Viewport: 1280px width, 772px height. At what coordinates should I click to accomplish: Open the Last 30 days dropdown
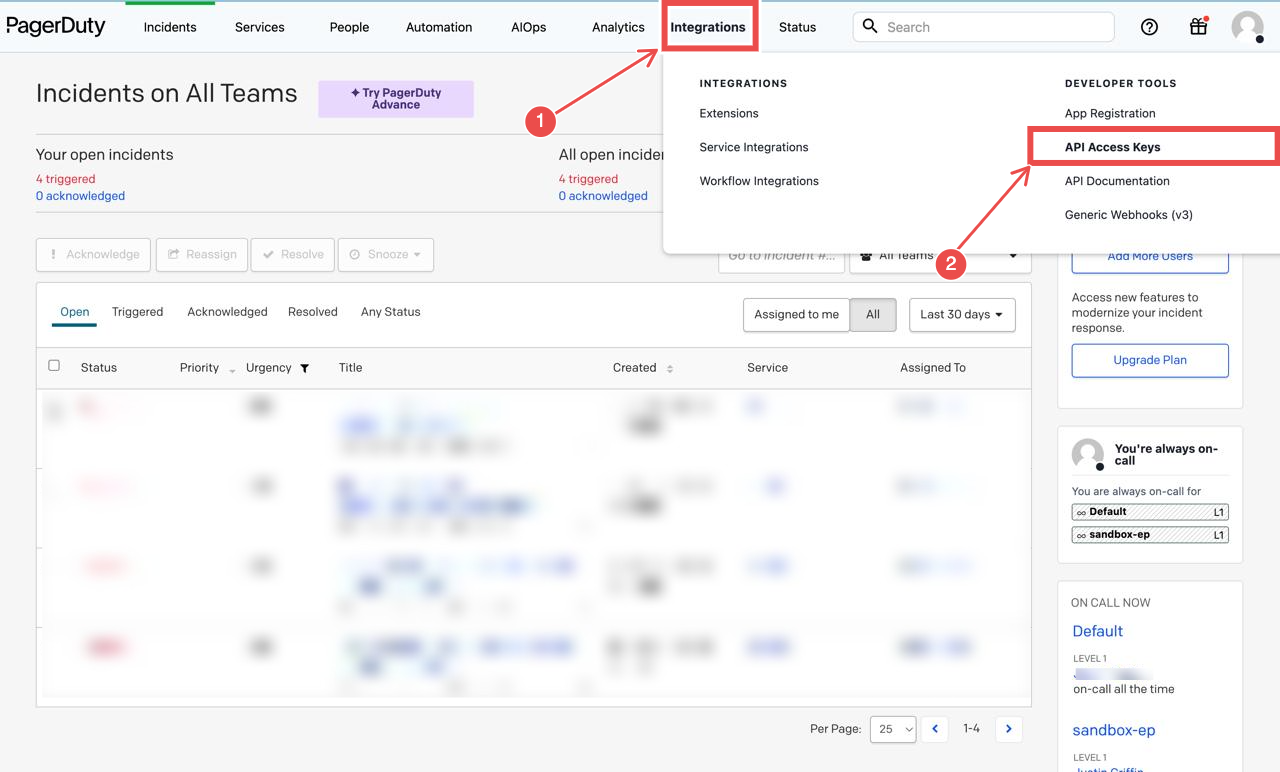[x=962, y=314]
